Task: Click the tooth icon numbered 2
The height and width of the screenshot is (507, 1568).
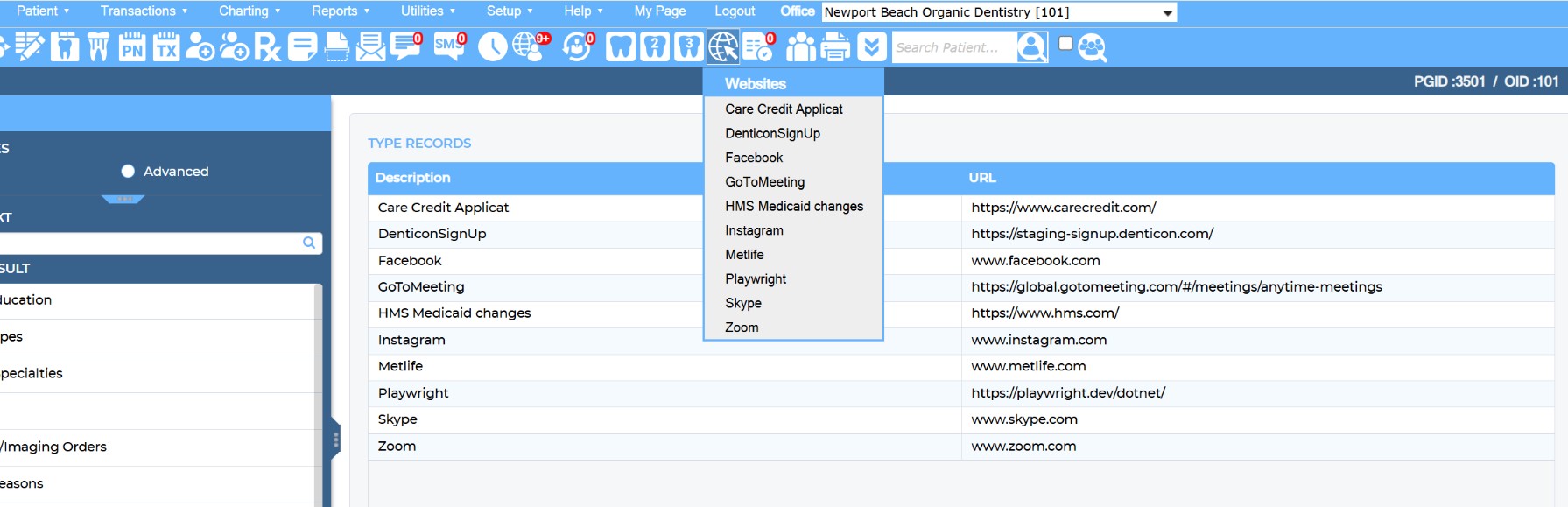Action: pos(655,46)
